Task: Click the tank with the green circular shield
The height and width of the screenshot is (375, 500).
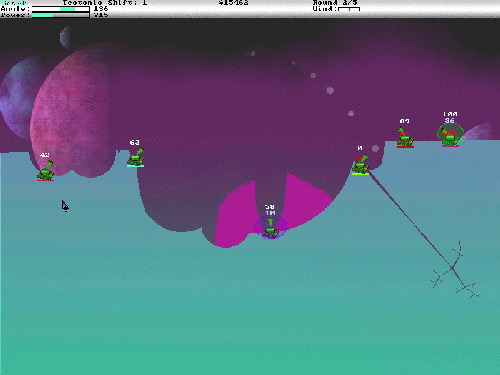Action: pyautogui.click(x=450, y=134)
